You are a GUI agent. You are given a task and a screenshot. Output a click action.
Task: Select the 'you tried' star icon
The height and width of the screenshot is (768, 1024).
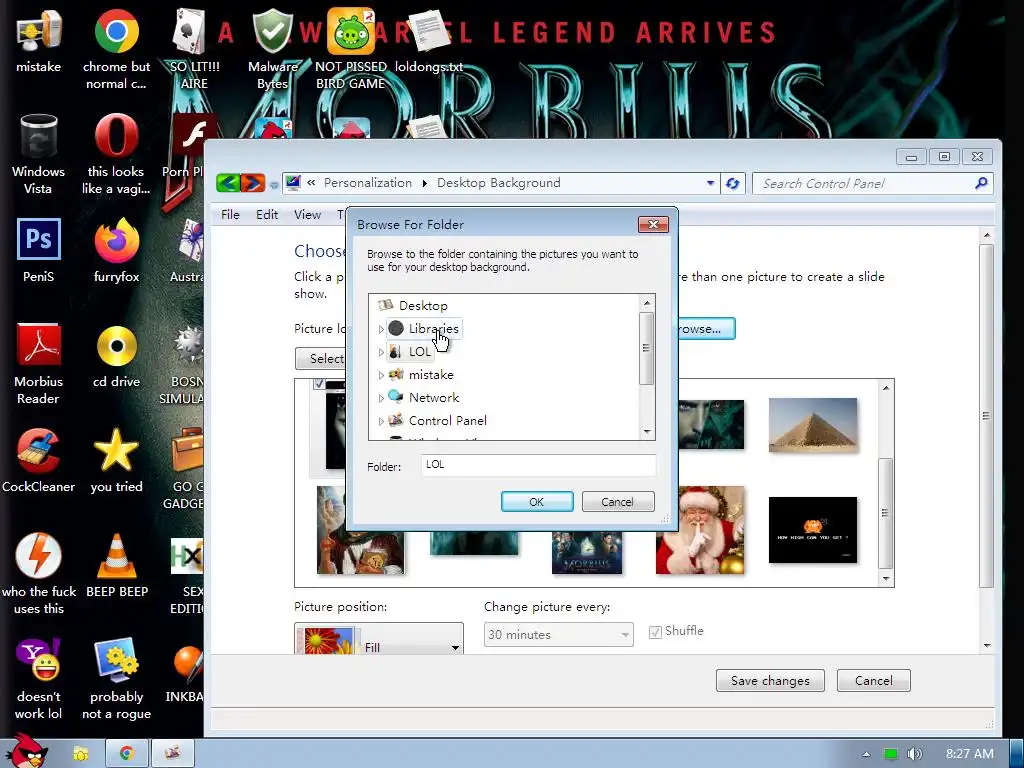pyautogui.click(x=116, y=460)
